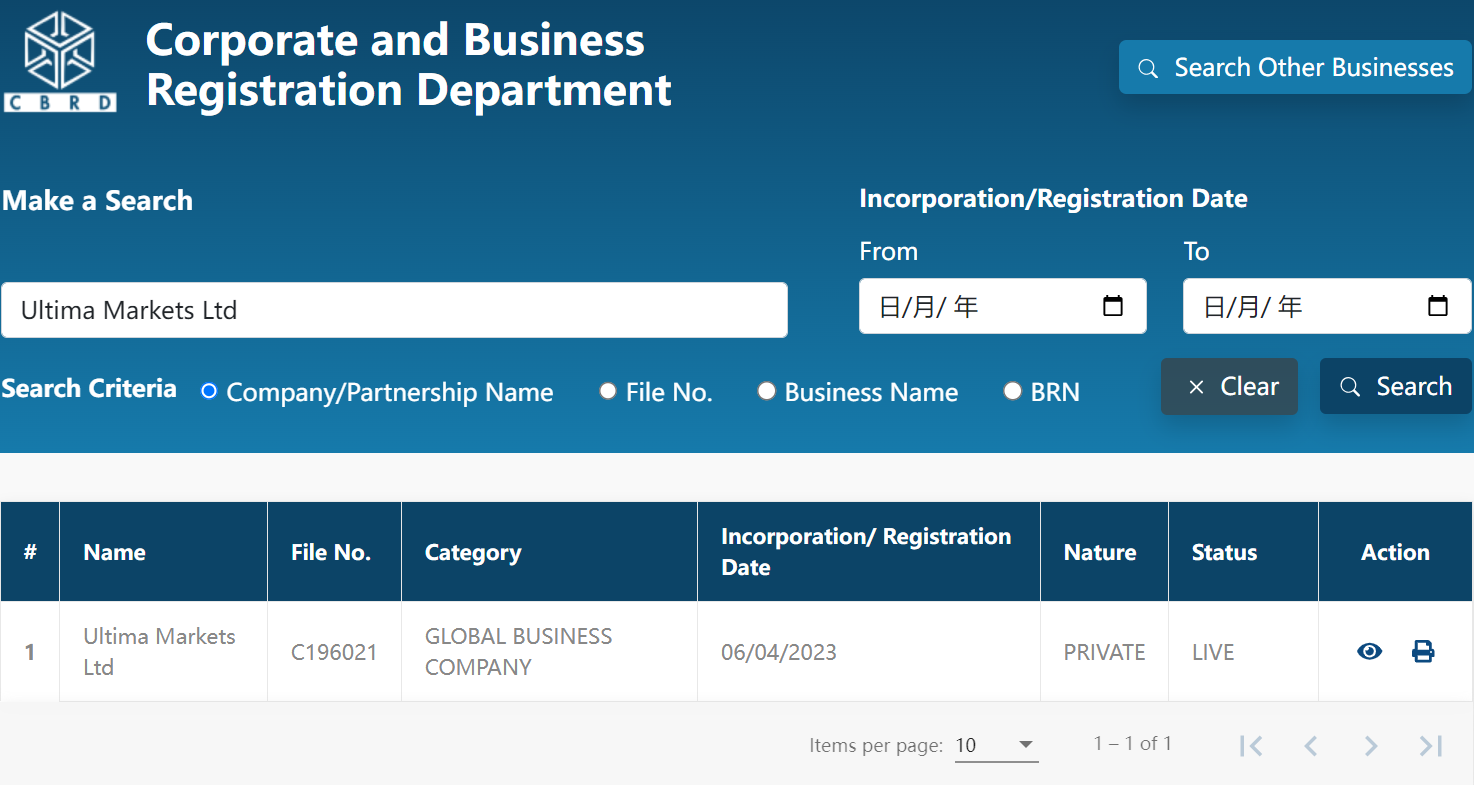The height and width of the screenshot is (785, 1474).
Task: Click the CBRD logo
Action: [x=60, y=62]
